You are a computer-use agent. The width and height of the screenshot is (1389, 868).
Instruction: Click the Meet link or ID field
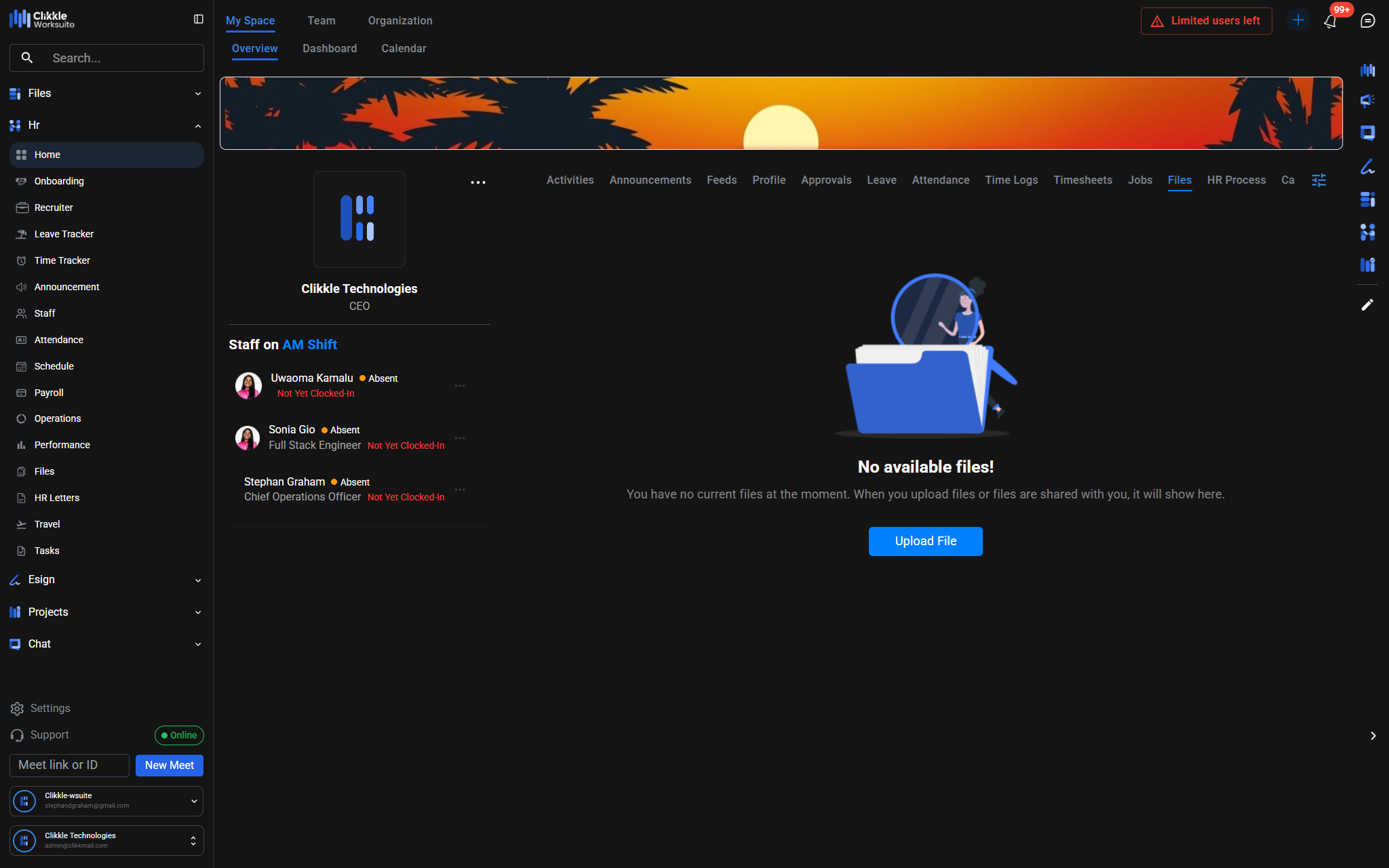pyautogui.click(x=69, y=766)
